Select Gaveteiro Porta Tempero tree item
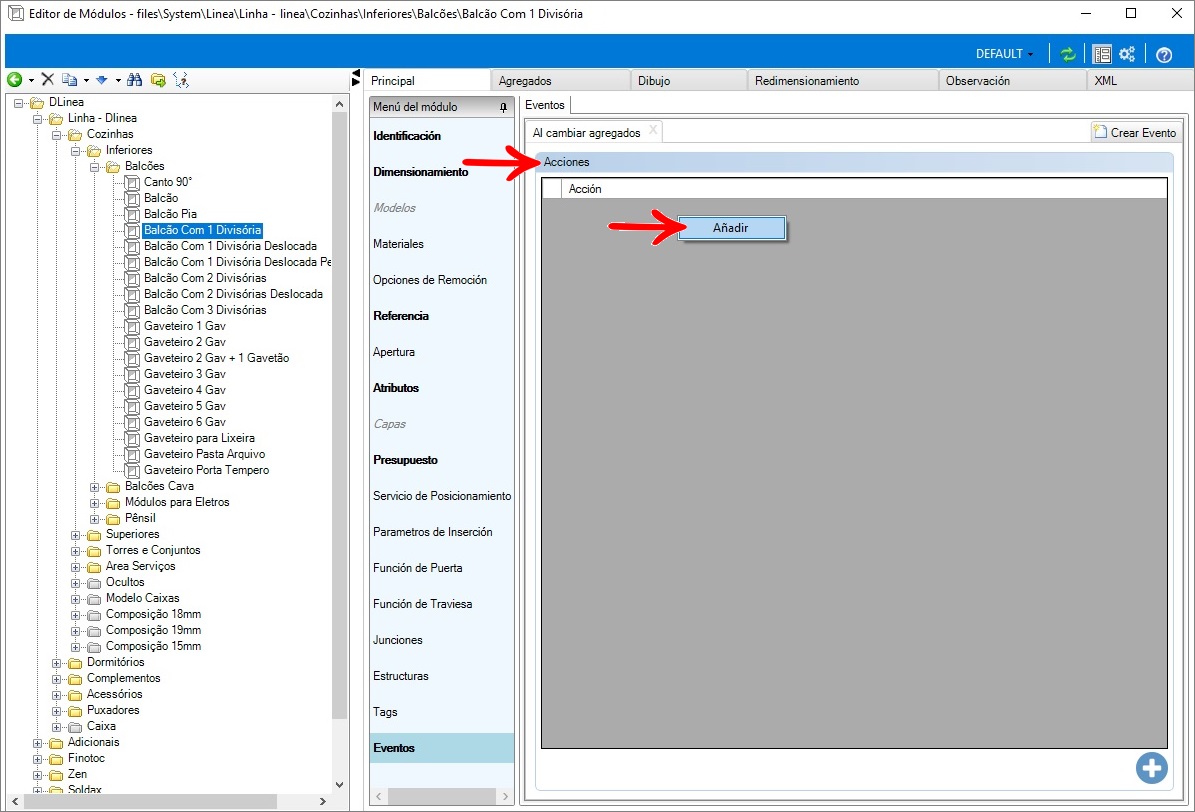Screen dimensions: 1195x812 coord(207,470)
